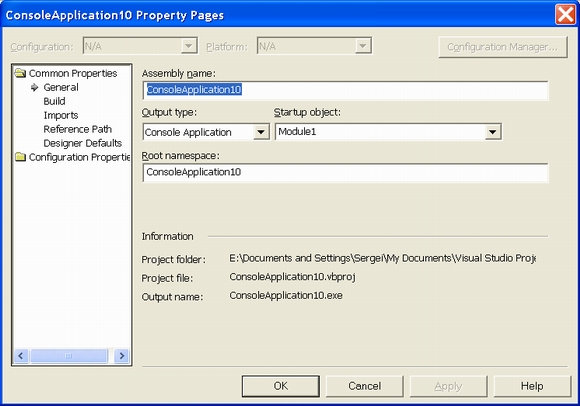Click the right scroll arrow in tree panel
This screenshot has width=580, height=406.
122,356
